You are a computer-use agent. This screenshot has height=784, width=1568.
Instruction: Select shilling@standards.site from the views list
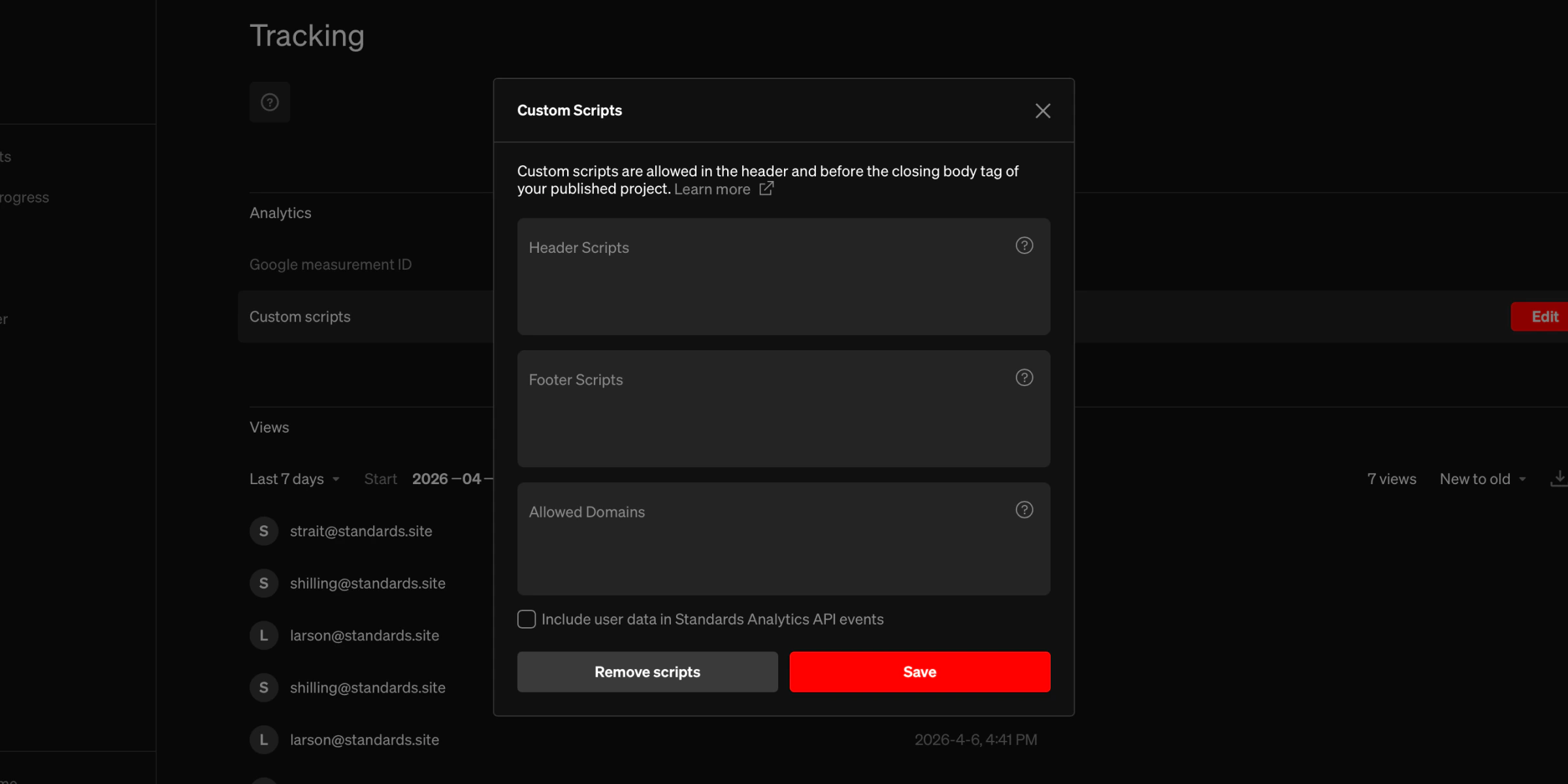point(367,583)
